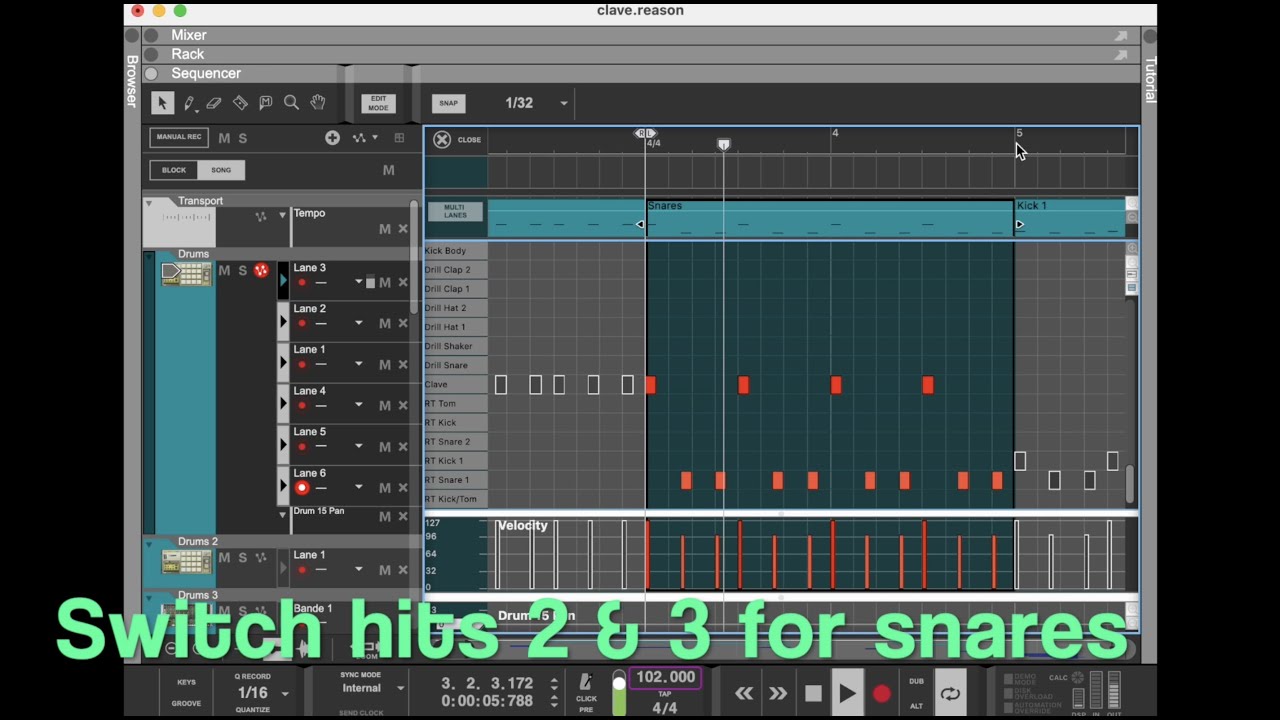Open the Browser side tab
This screenshot has width=1280, height=720.
point(131,81)
